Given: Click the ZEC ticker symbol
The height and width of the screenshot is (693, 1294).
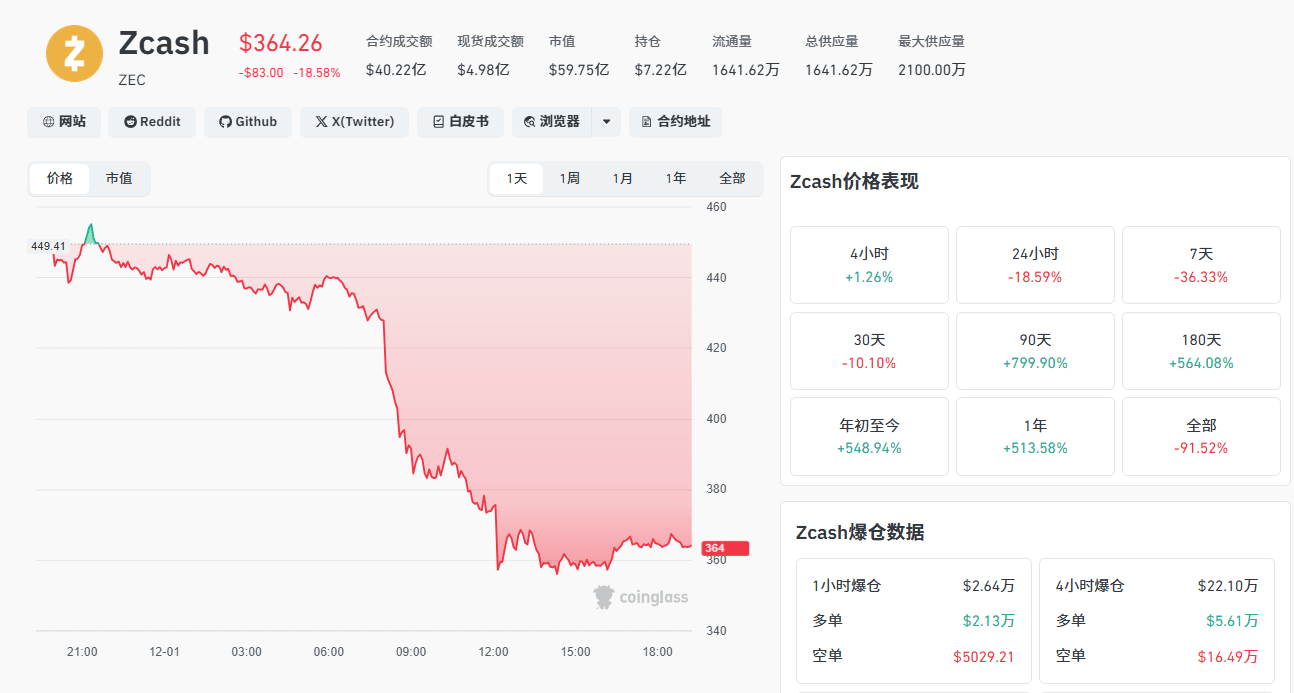Looking at the screenshot, I should [x=132, y=80].
